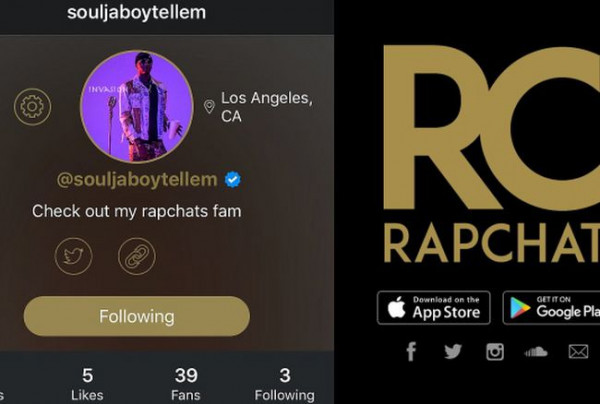Click the @souljaboytellem handle

(x=137, y=179)
